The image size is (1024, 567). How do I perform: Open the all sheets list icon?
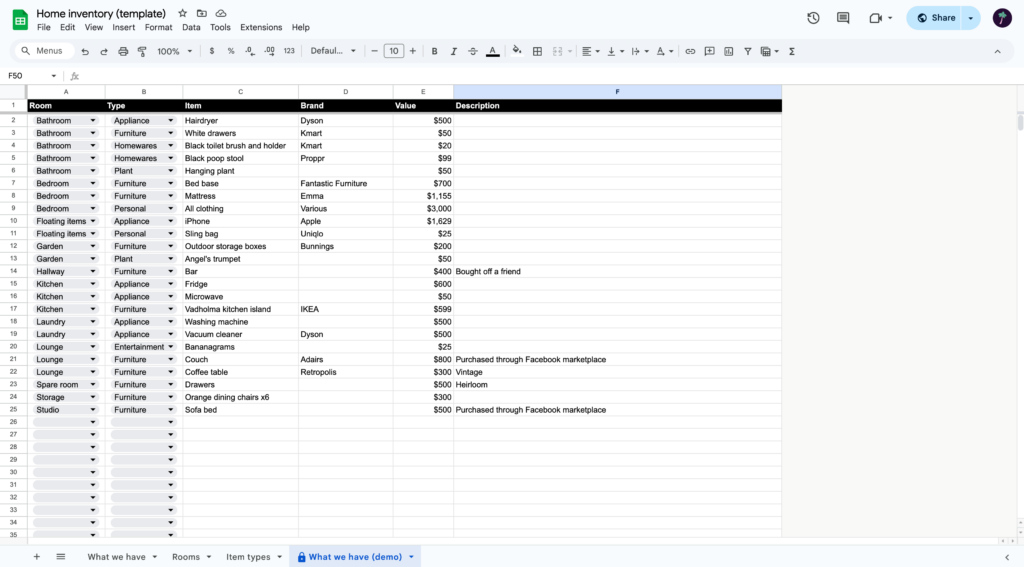tap(61, 557)
